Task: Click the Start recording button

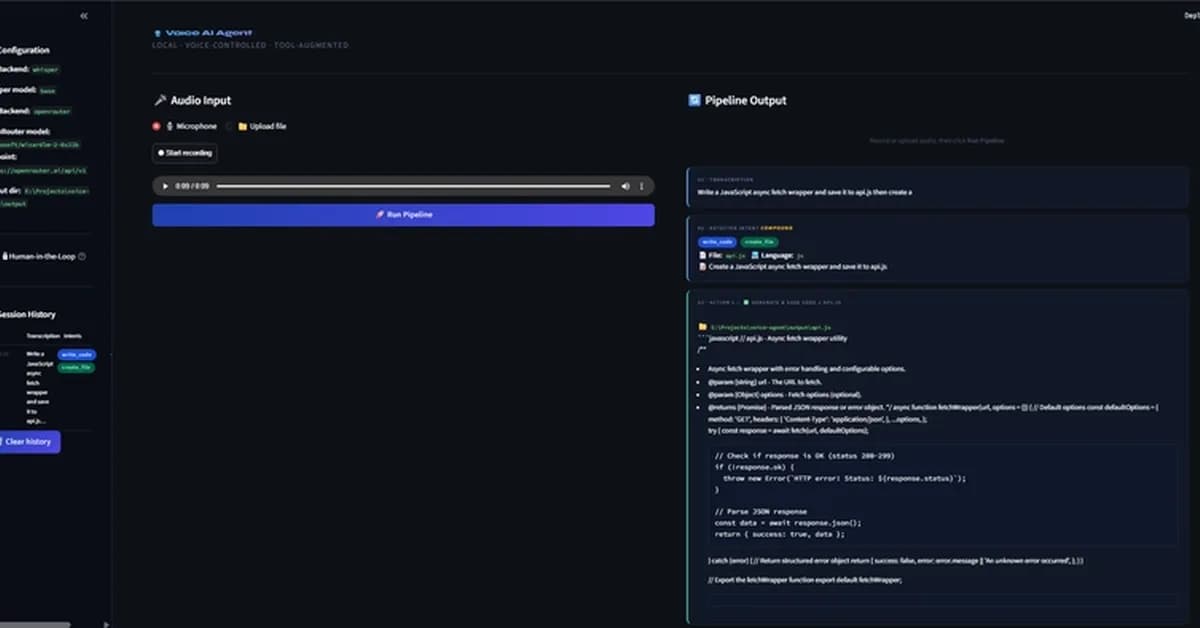Action: point(183,152)
